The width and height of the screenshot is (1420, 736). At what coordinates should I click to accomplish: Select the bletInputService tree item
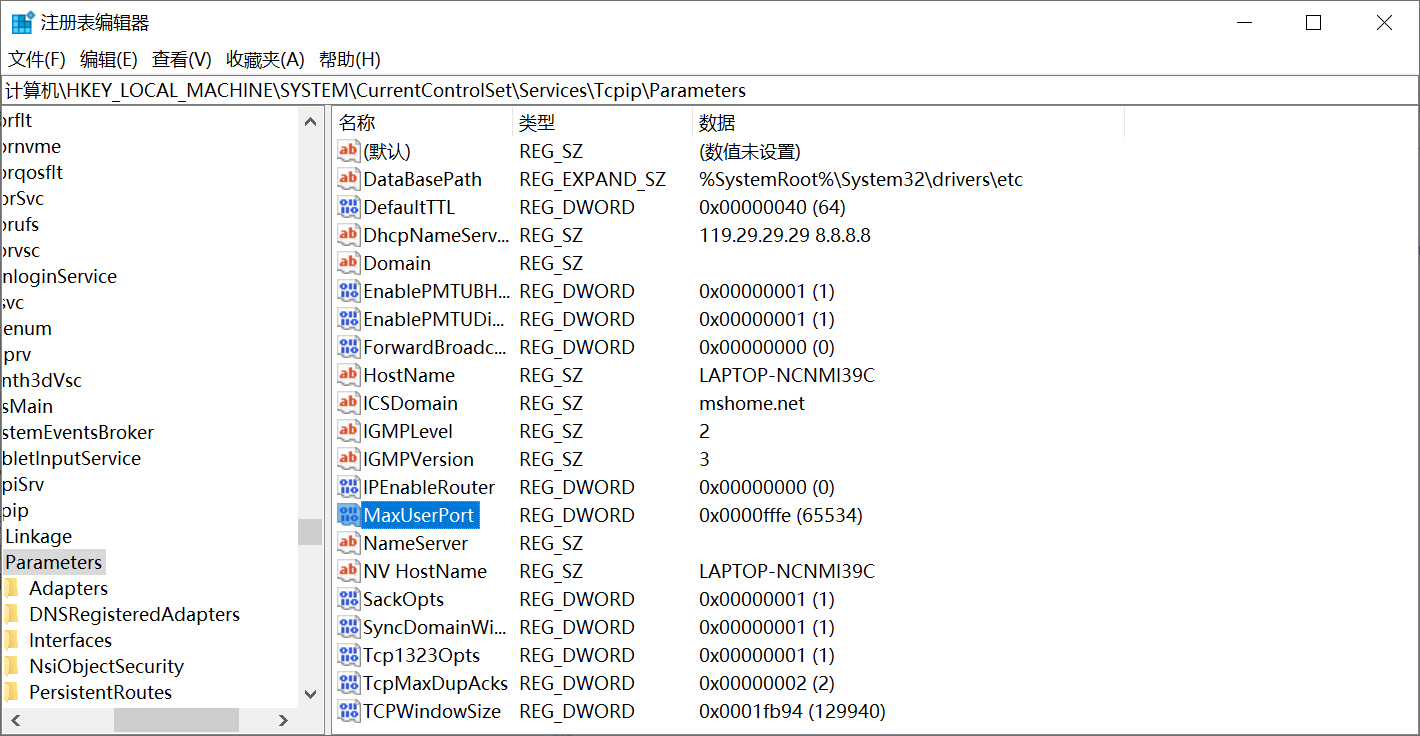coord(70,458)
